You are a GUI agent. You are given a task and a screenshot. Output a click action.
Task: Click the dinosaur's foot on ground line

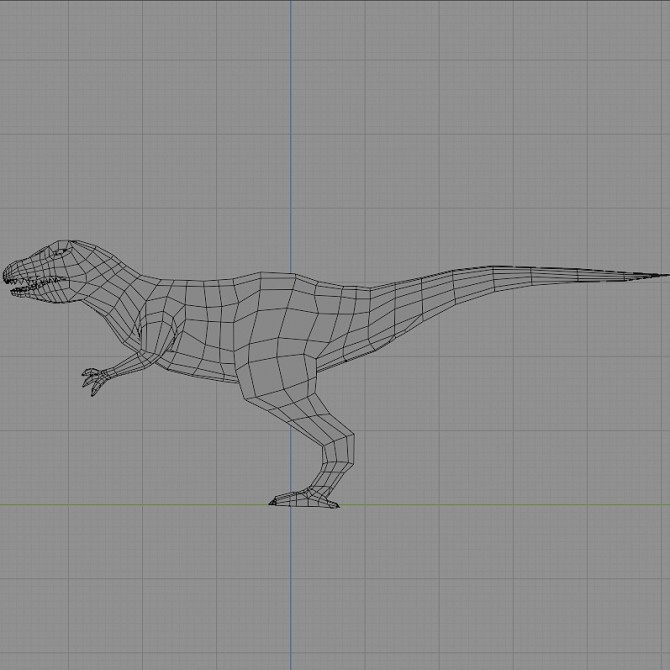[304, 499]
